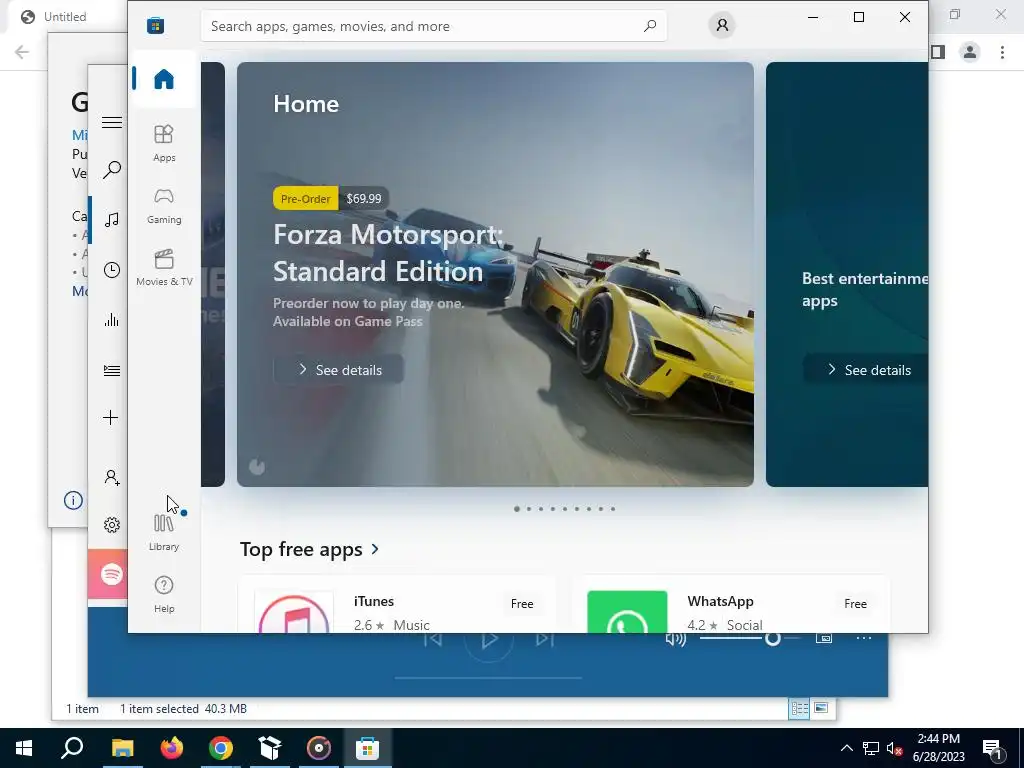The height and width of the screenshot is (768, 1024).
Task: Show hidden system tray icons
Action: click(846, 748)
